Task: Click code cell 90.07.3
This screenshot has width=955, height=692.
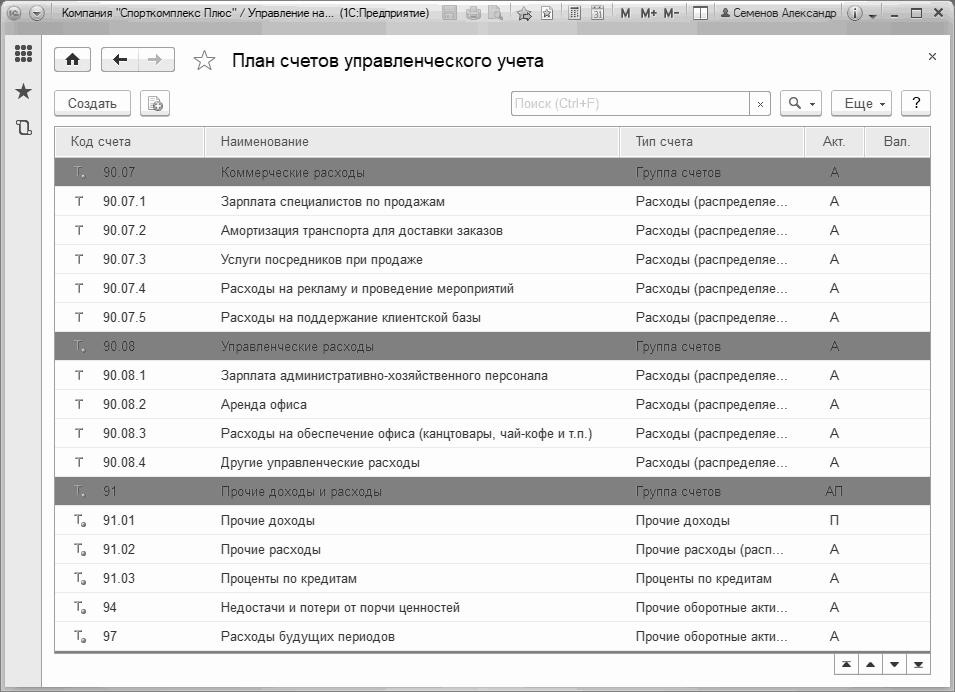Action: point(124,260)
